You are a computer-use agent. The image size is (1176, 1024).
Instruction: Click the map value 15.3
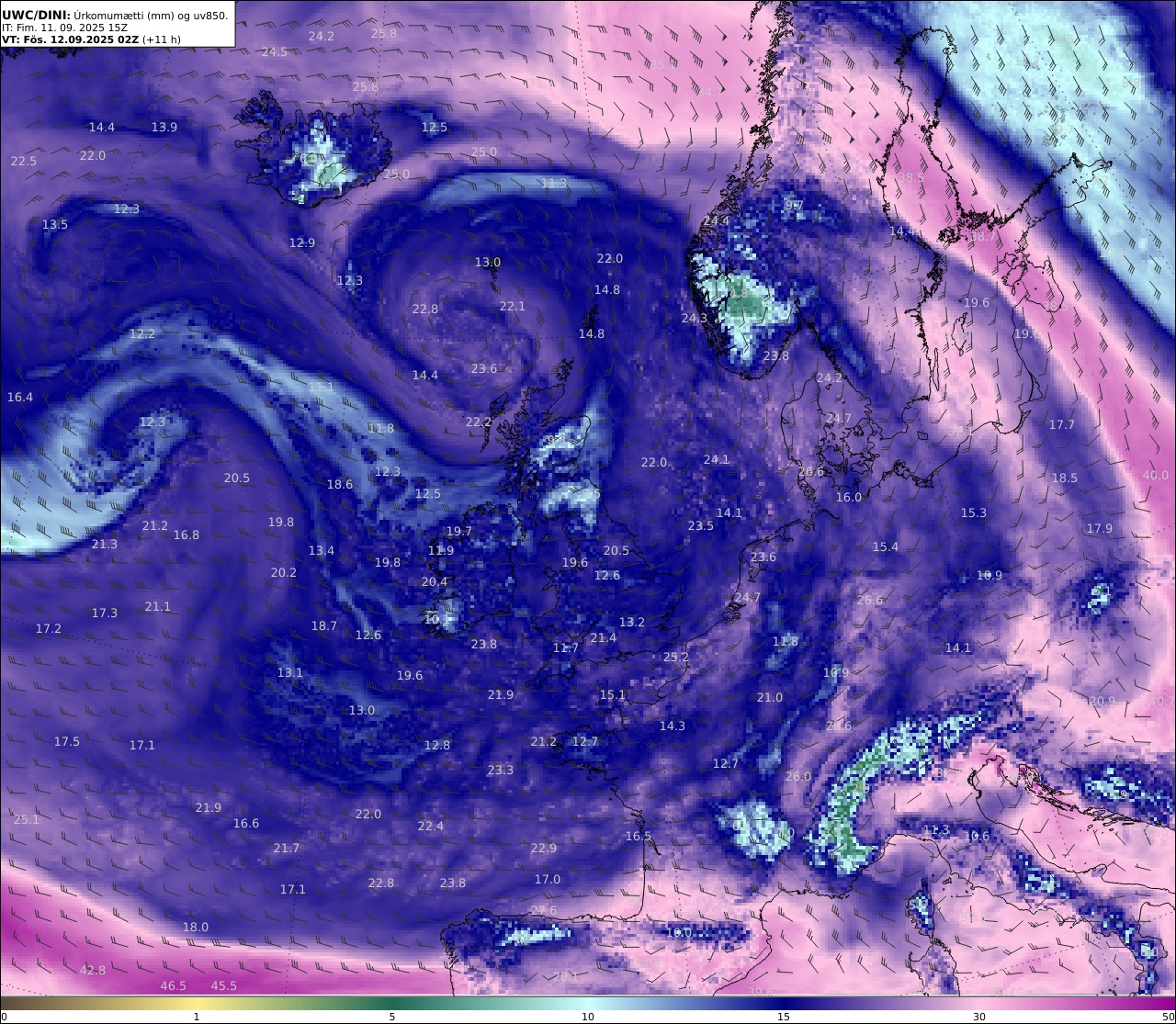973,513
